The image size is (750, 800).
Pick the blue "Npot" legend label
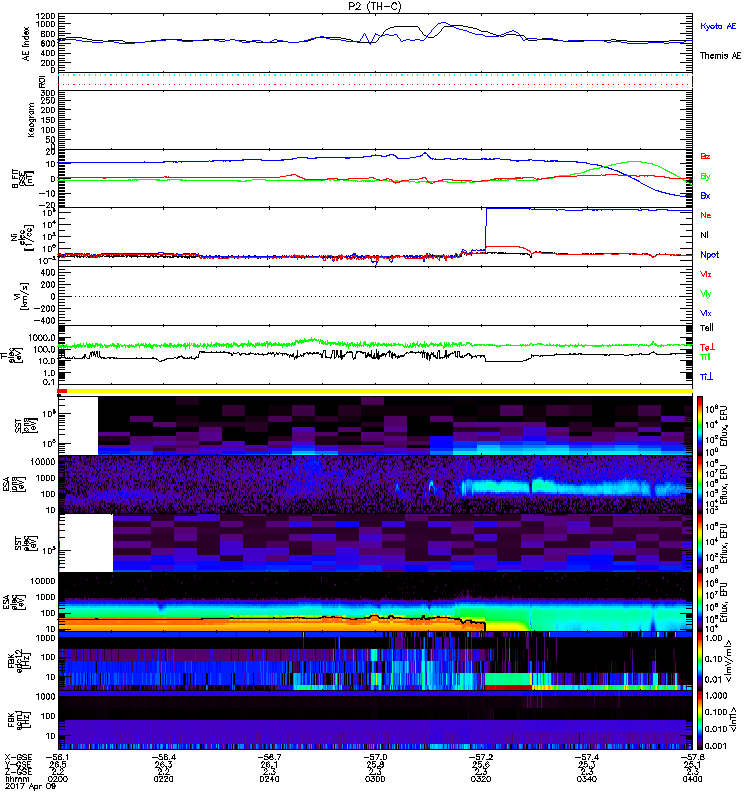710,255
